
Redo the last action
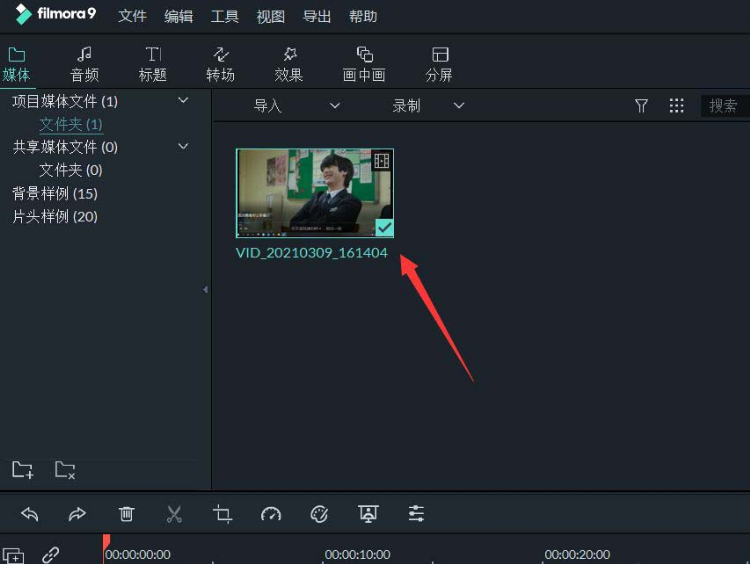(x=77, y=514)
